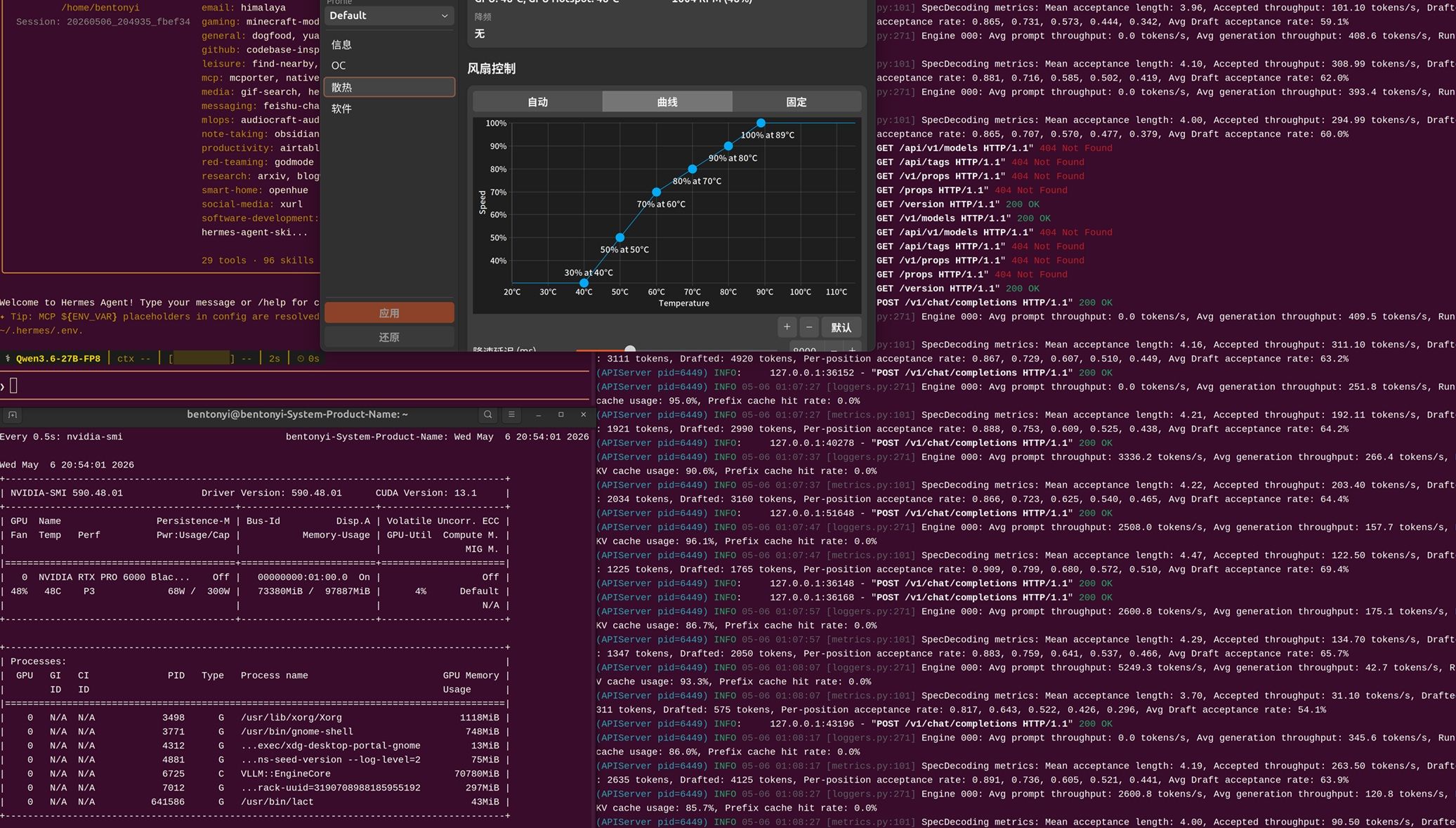Click the ~/.hermes/.env. path text

click(41, 331)
